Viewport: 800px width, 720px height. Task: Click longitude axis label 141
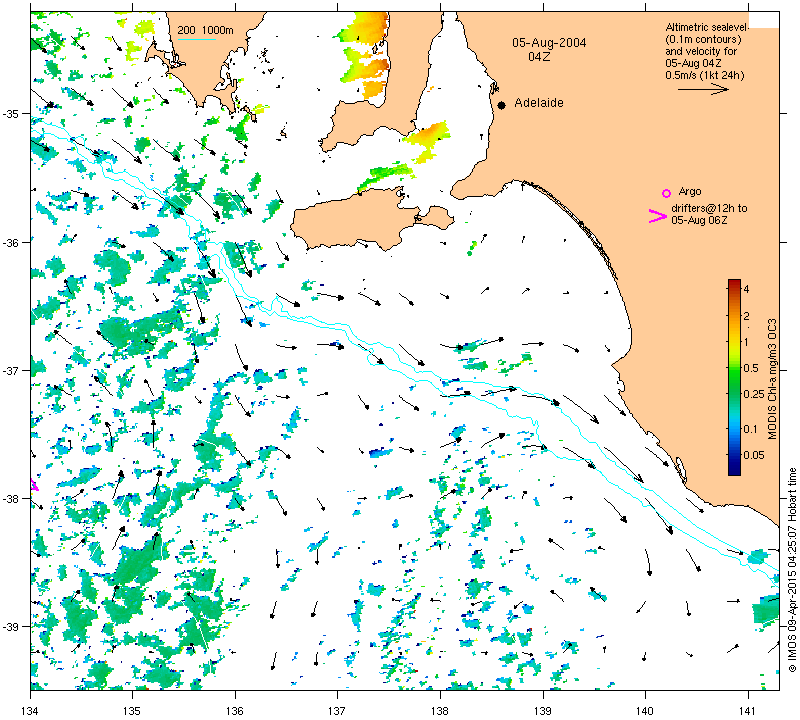(x=748, y=710)
